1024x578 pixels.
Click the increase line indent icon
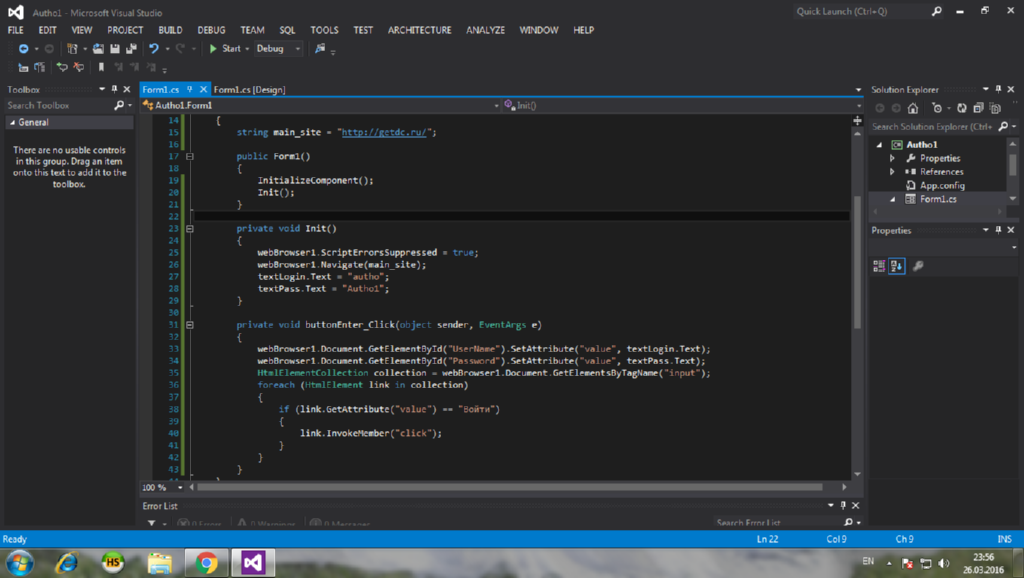tap(40, 67)
